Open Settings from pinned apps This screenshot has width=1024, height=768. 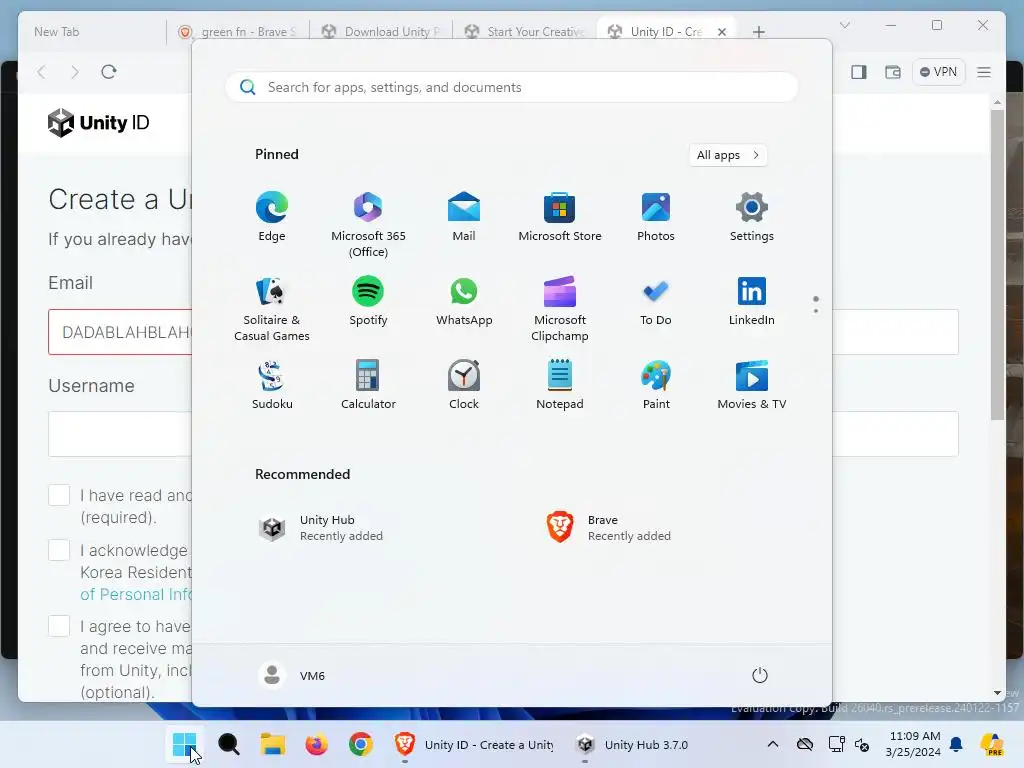tap(752, 217)
